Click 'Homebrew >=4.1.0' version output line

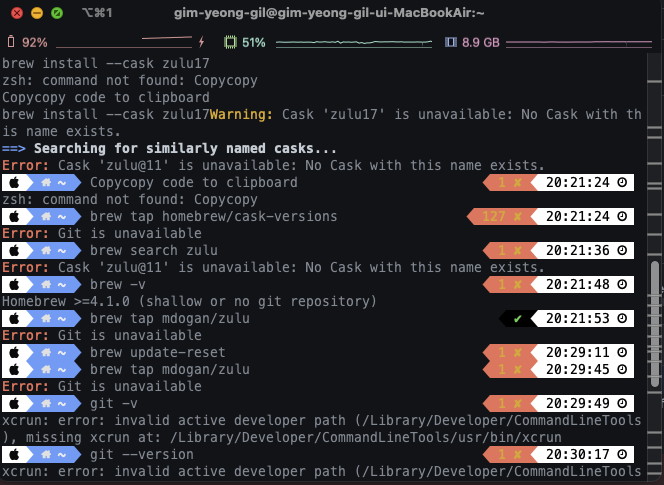189,302
